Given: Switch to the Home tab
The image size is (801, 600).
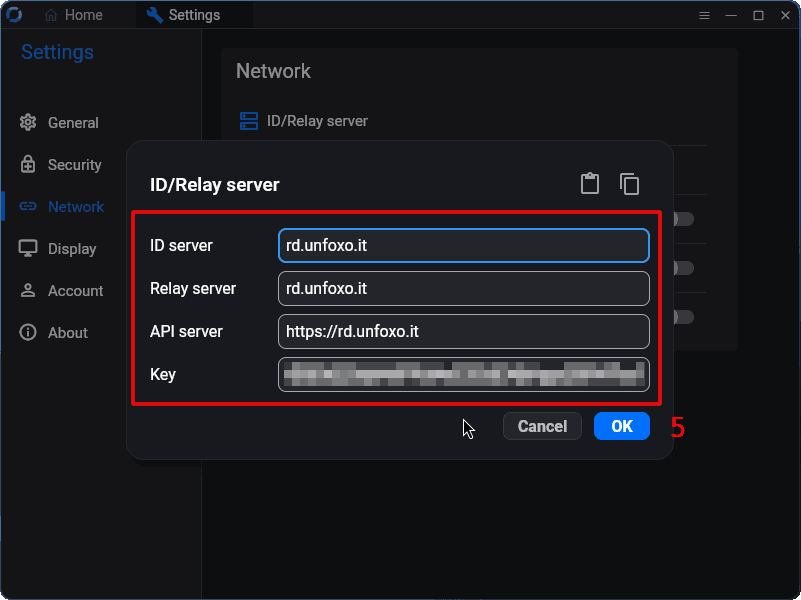Looking at the screenshot, I should (x=74, y=15).
